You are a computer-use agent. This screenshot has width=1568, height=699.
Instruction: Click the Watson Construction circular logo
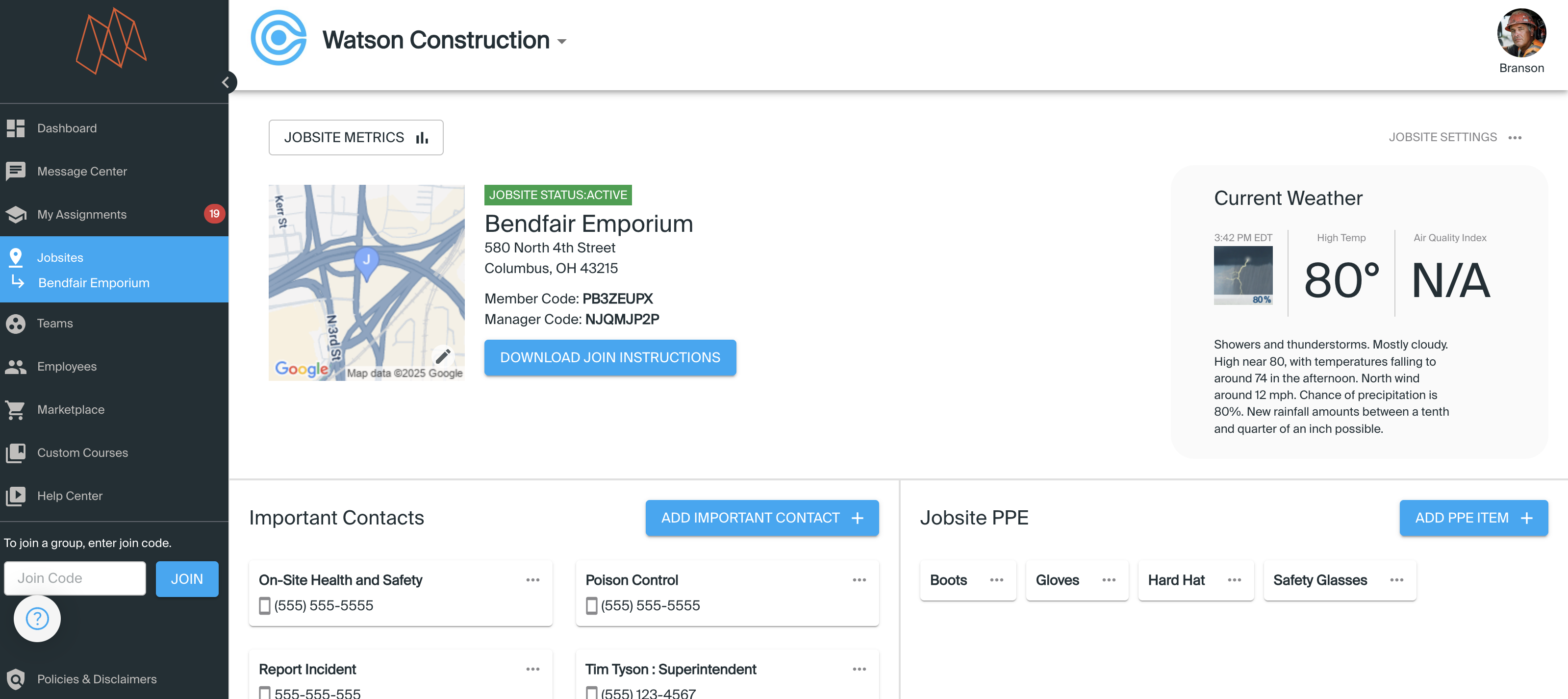coord(278,38)
